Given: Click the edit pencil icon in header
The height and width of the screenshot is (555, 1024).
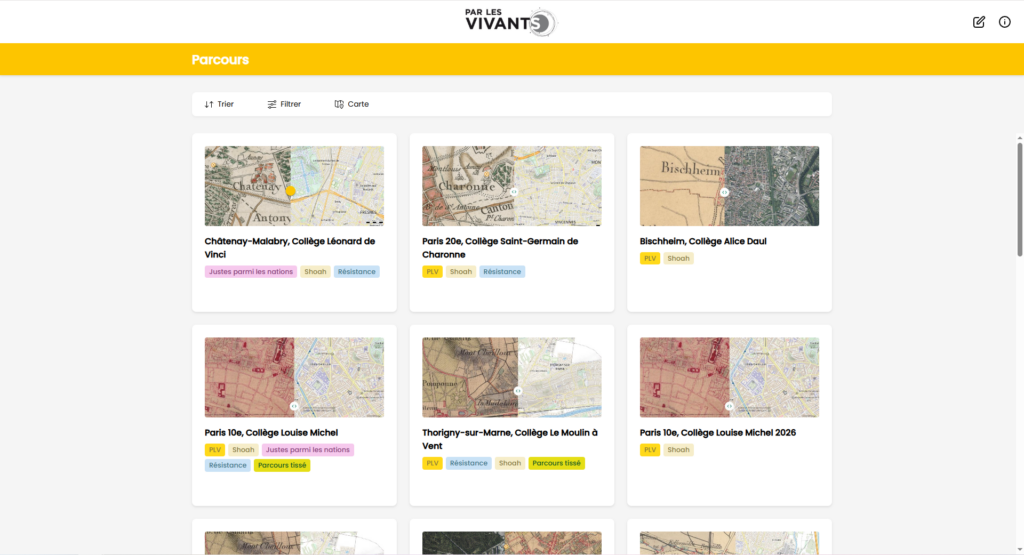Looking at the screenshot, I should (x=978, y=22).
